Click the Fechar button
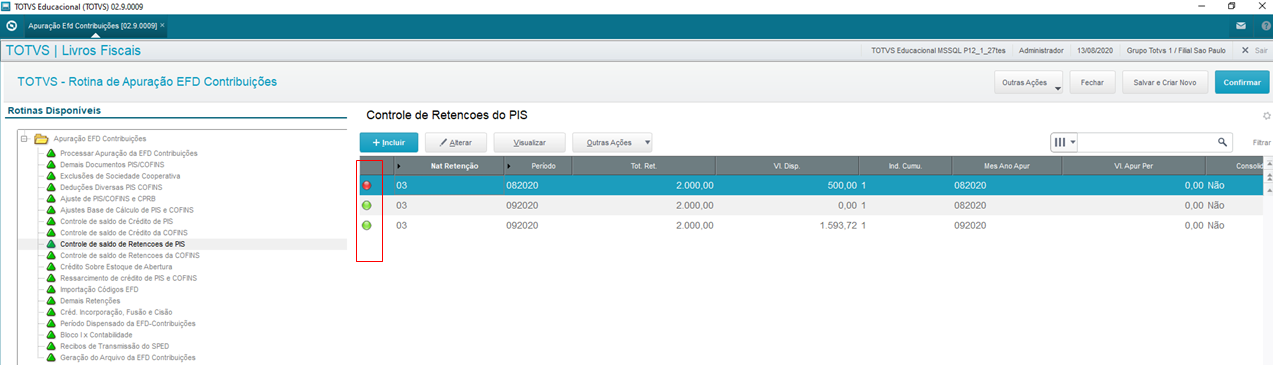 point(1092,83)
